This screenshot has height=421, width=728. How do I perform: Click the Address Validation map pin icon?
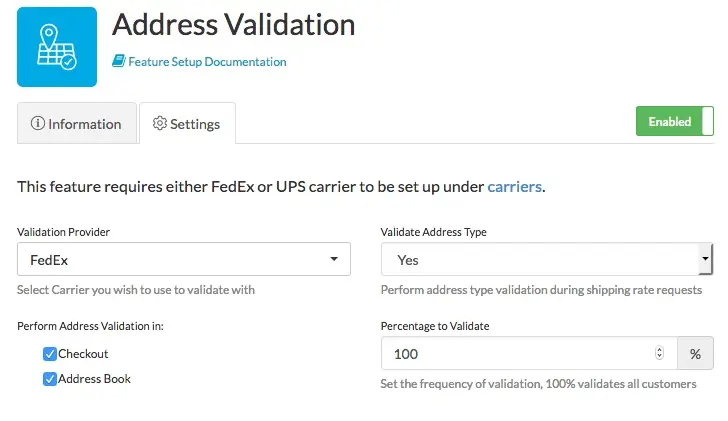(x=57, y=47)
